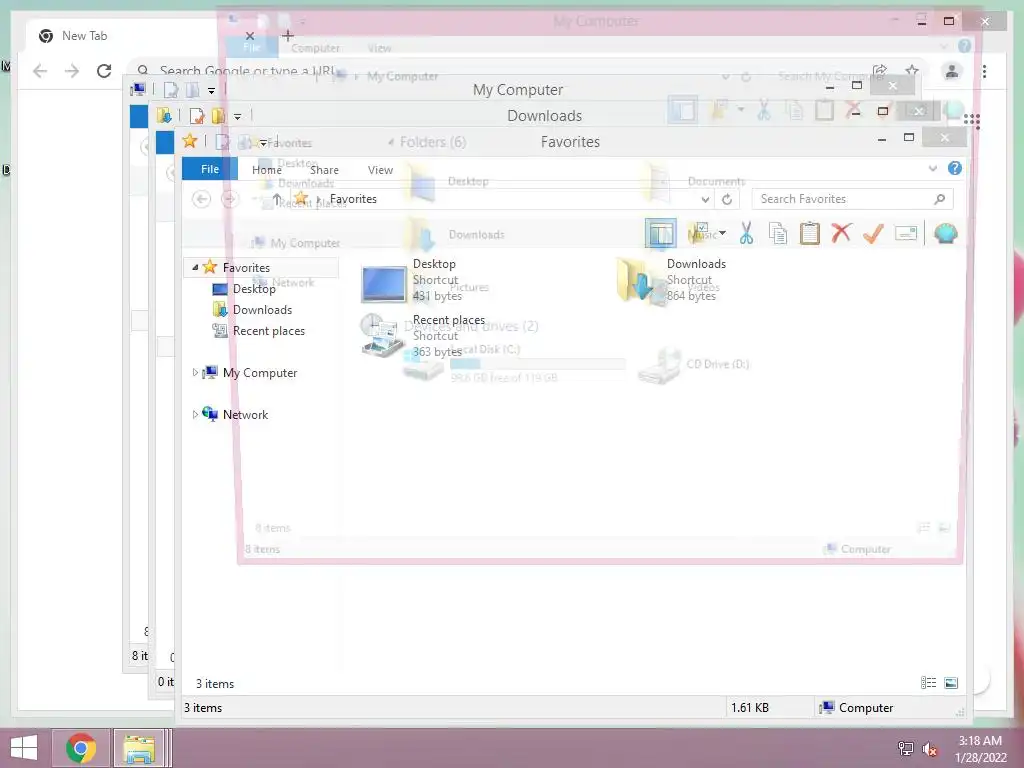This screenshot has height=768, width=1024.
Task: Click the Up arrow in Favorites window
Action: click(x=277, y=199)
